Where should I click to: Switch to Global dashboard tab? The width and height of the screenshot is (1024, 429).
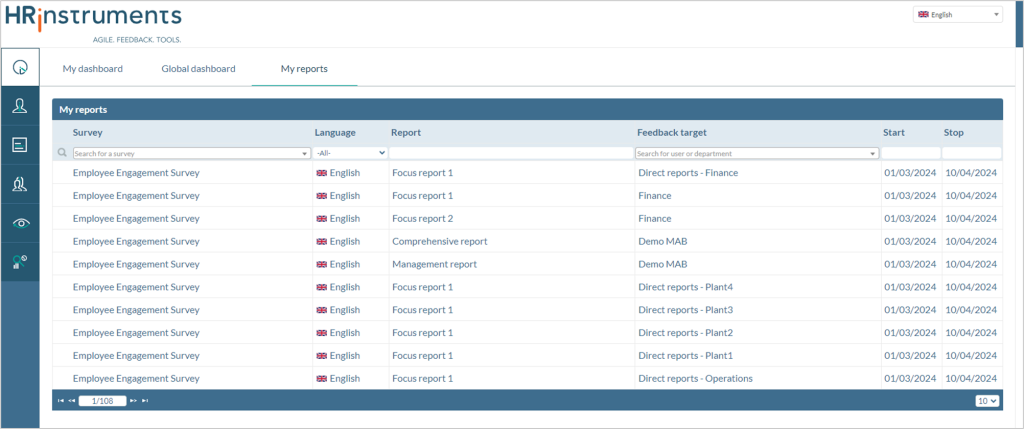tap(199, 69)
